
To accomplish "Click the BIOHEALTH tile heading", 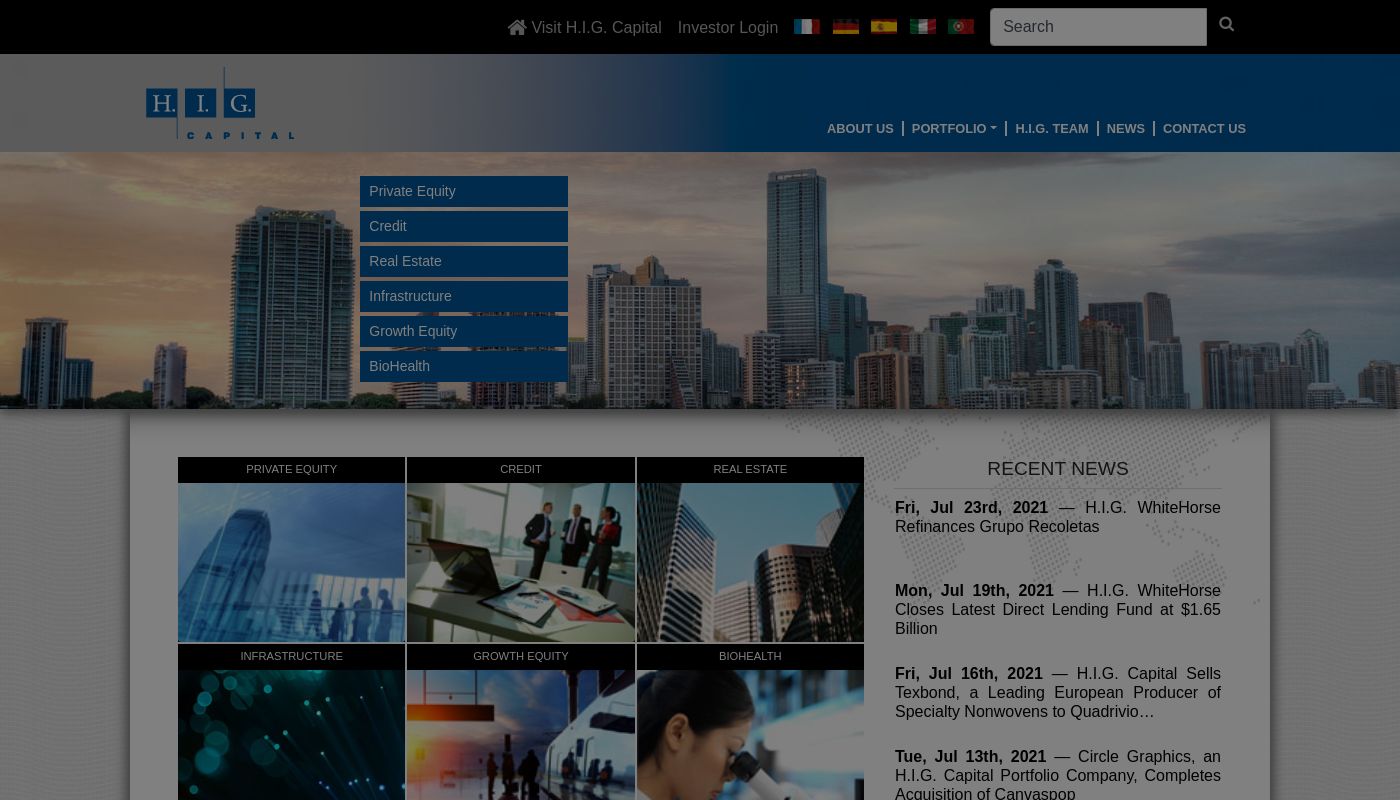I will tap(750, 656).
